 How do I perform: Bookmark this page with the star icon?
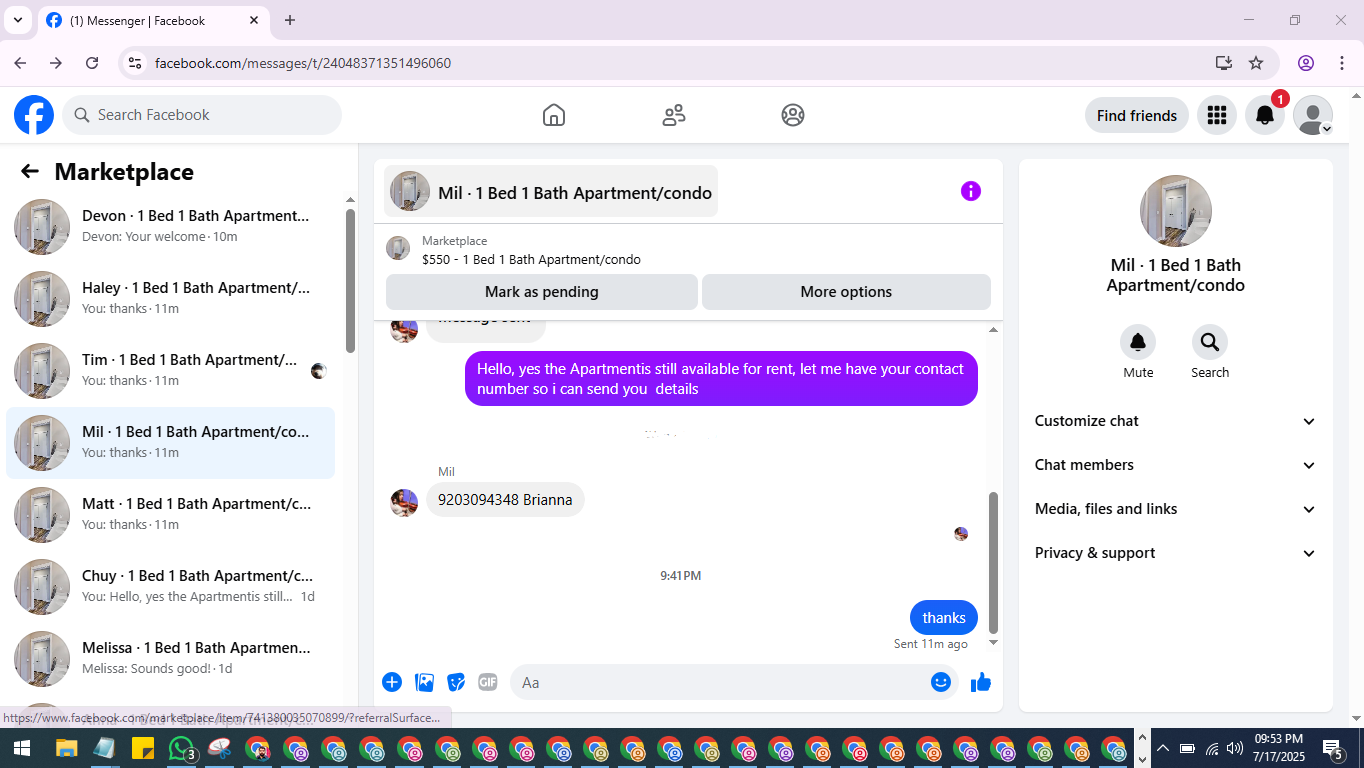coord(1256,63)
